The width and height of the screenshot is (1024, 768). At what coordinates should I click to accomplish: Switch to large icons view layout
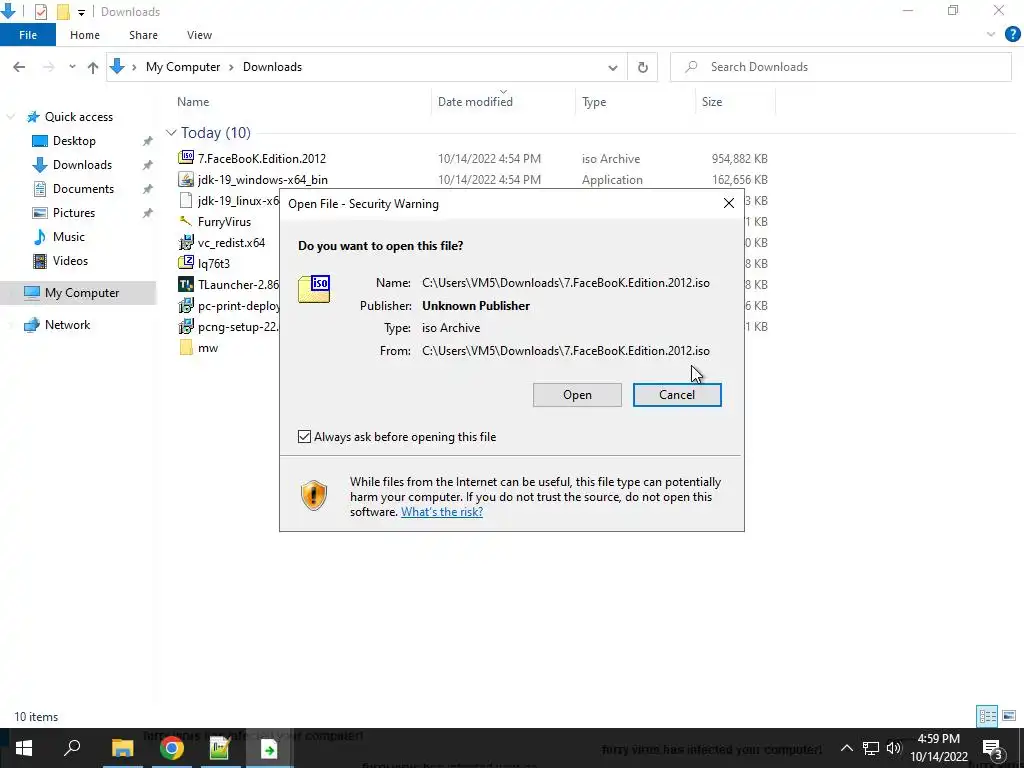tap(1009, 716)
